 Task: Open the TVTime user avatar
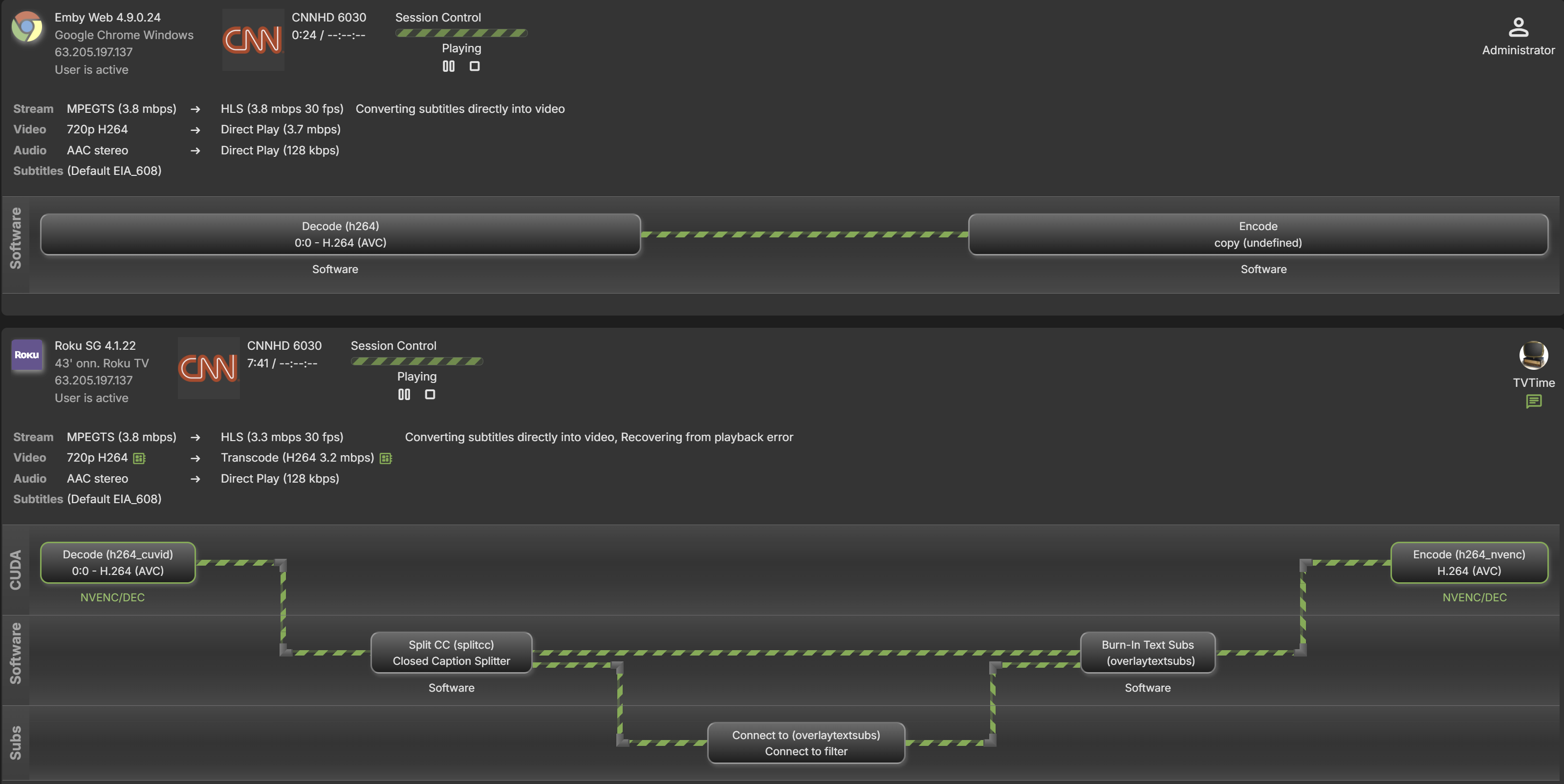[x=1533, y=355]
